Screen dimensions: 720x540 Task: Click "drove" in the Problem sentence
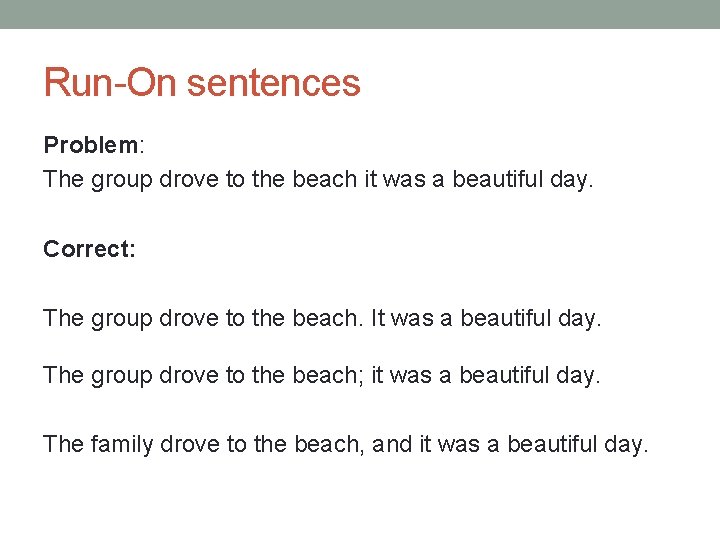tap(193, 180)
